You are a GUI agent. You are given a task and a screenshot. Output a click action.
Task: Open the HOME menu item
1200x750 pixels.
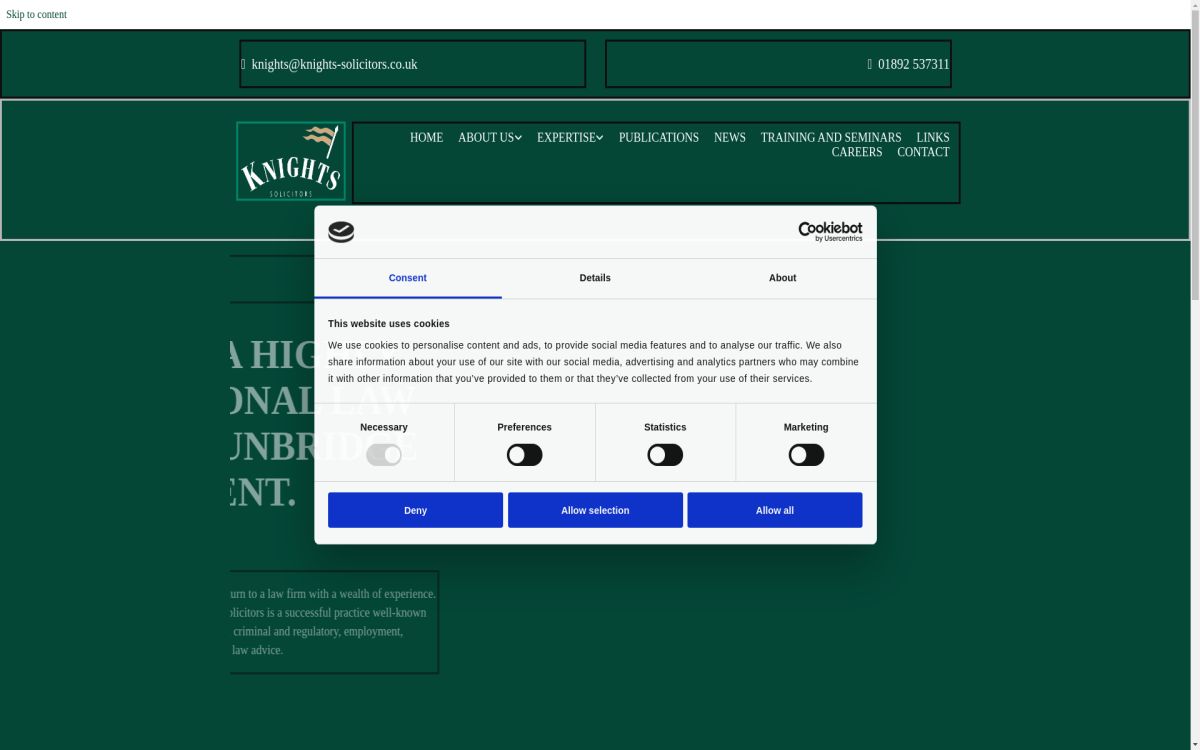point(426,137)
